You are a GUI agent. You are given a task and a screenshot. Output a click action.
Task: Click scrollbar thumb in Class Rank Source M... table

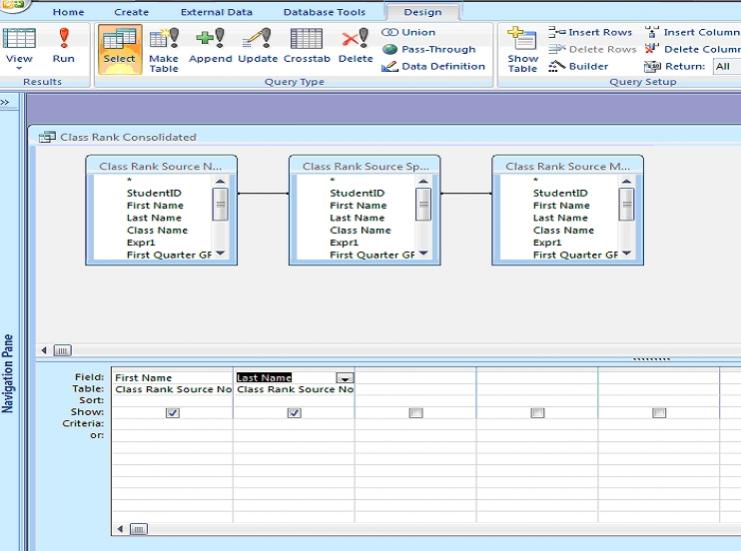pyautogui.click(x=627, y=204)
